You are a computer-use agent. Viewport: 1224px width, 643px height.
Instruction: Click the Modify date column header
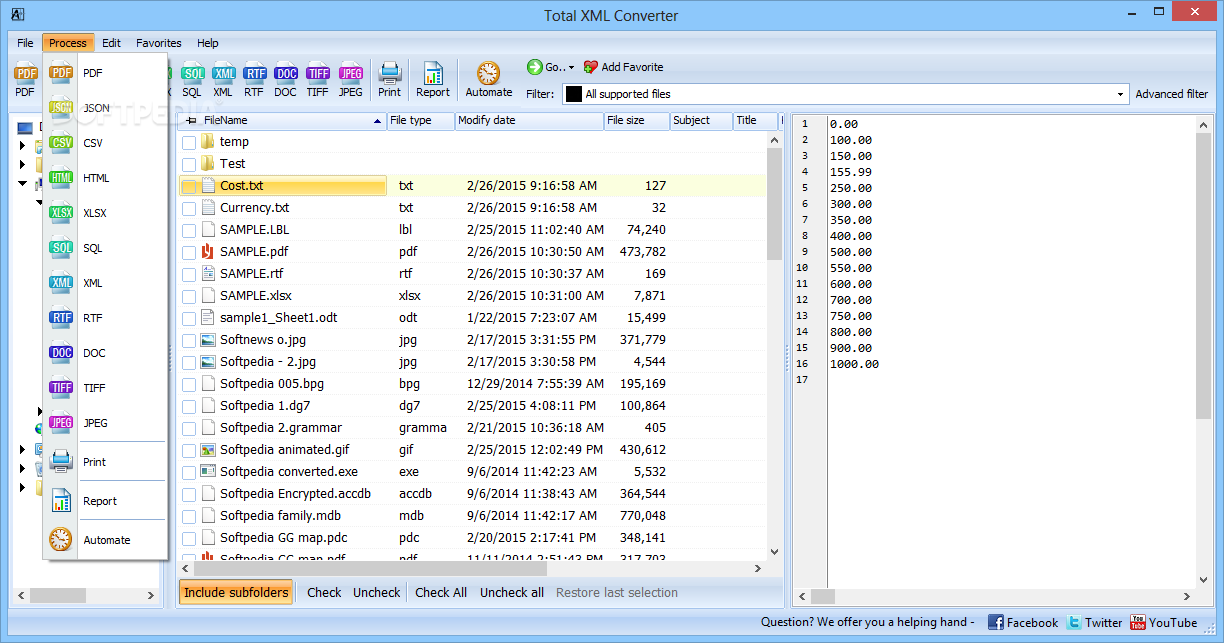[530, 120]
